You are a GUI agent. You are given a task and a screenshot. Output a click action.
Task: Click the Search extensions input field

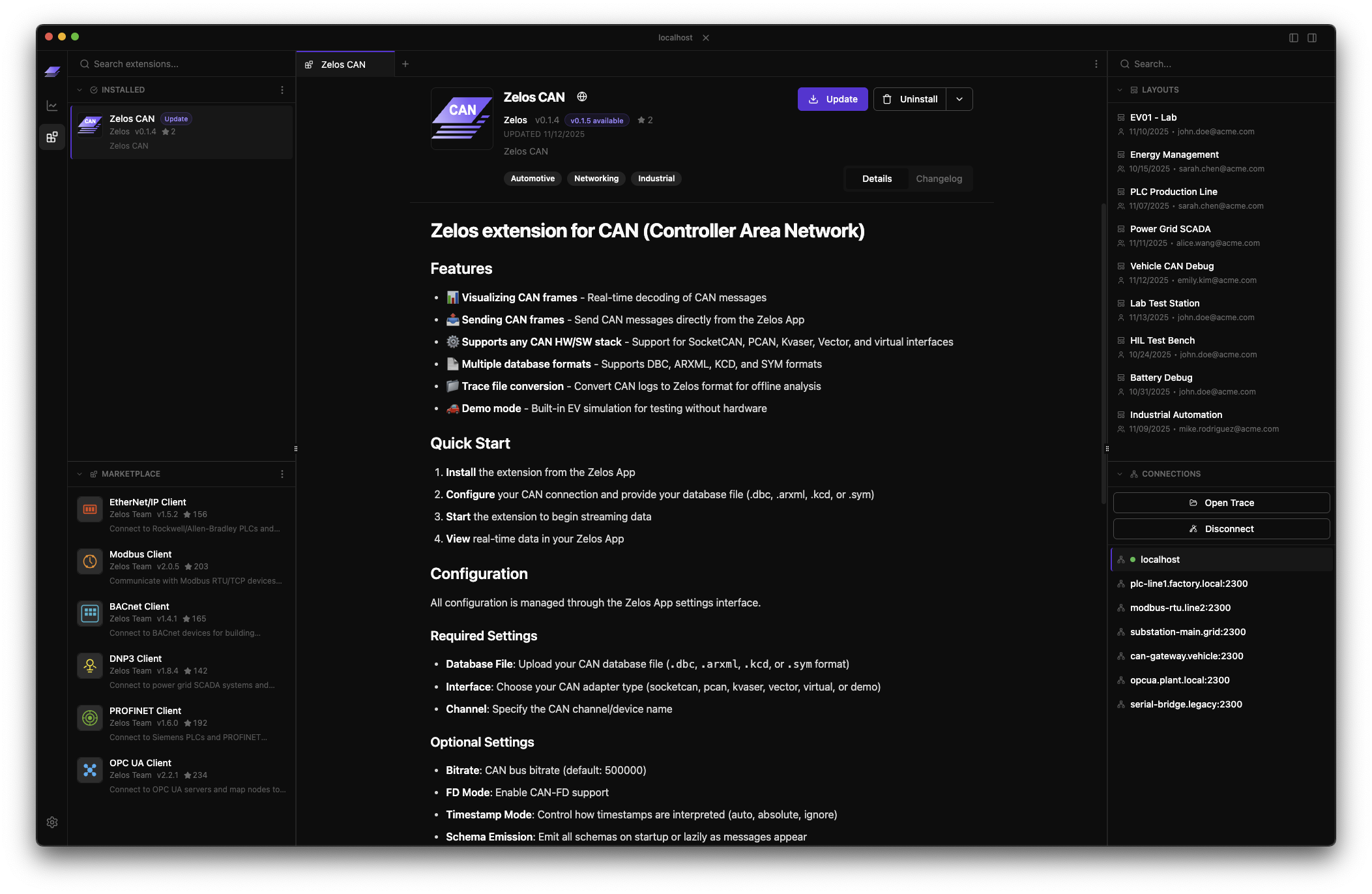tap(181, 63)
